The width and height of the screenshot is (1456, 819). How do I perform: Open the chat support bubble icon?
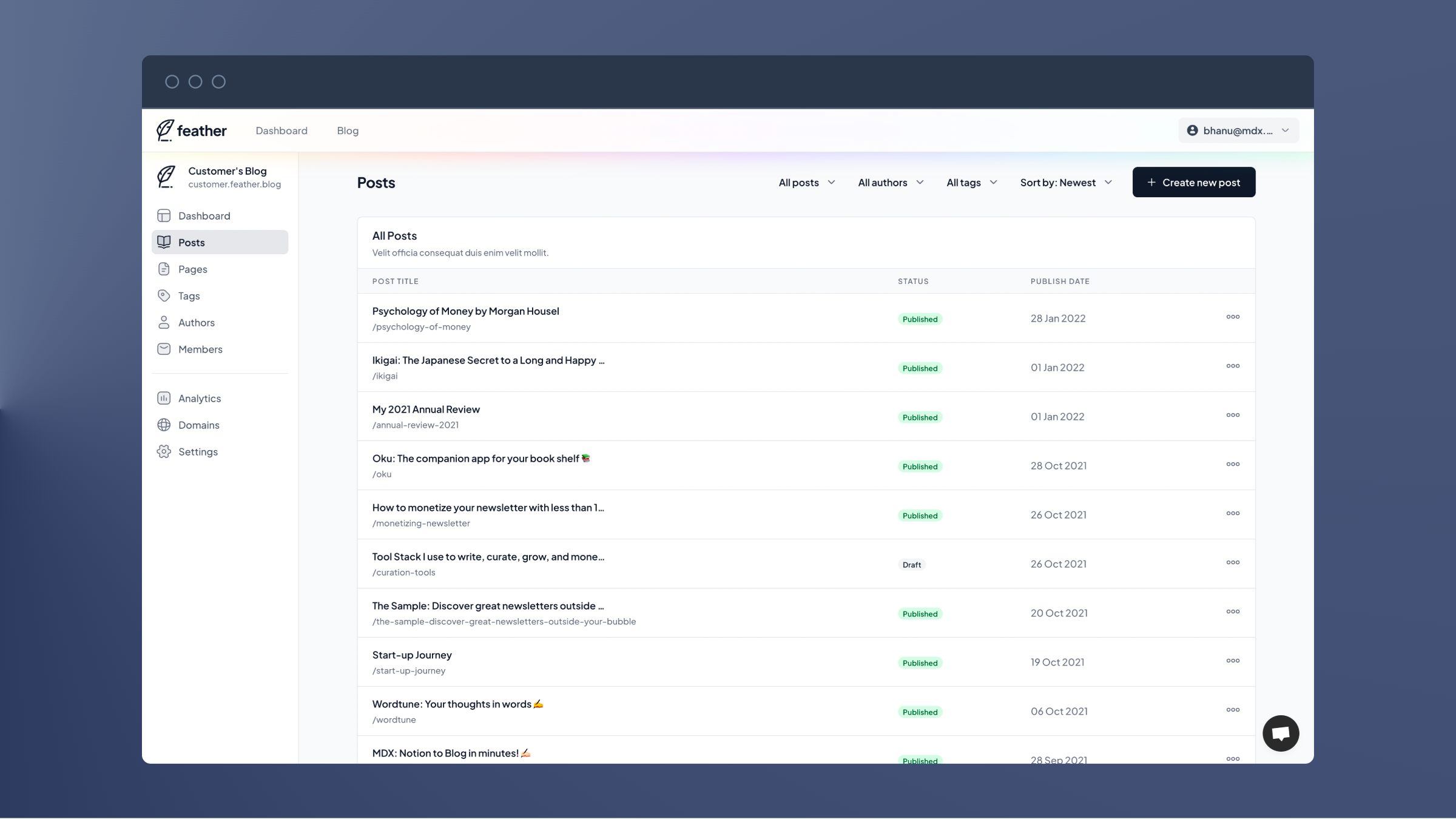pyautogui.click(x=1281, y=733)
